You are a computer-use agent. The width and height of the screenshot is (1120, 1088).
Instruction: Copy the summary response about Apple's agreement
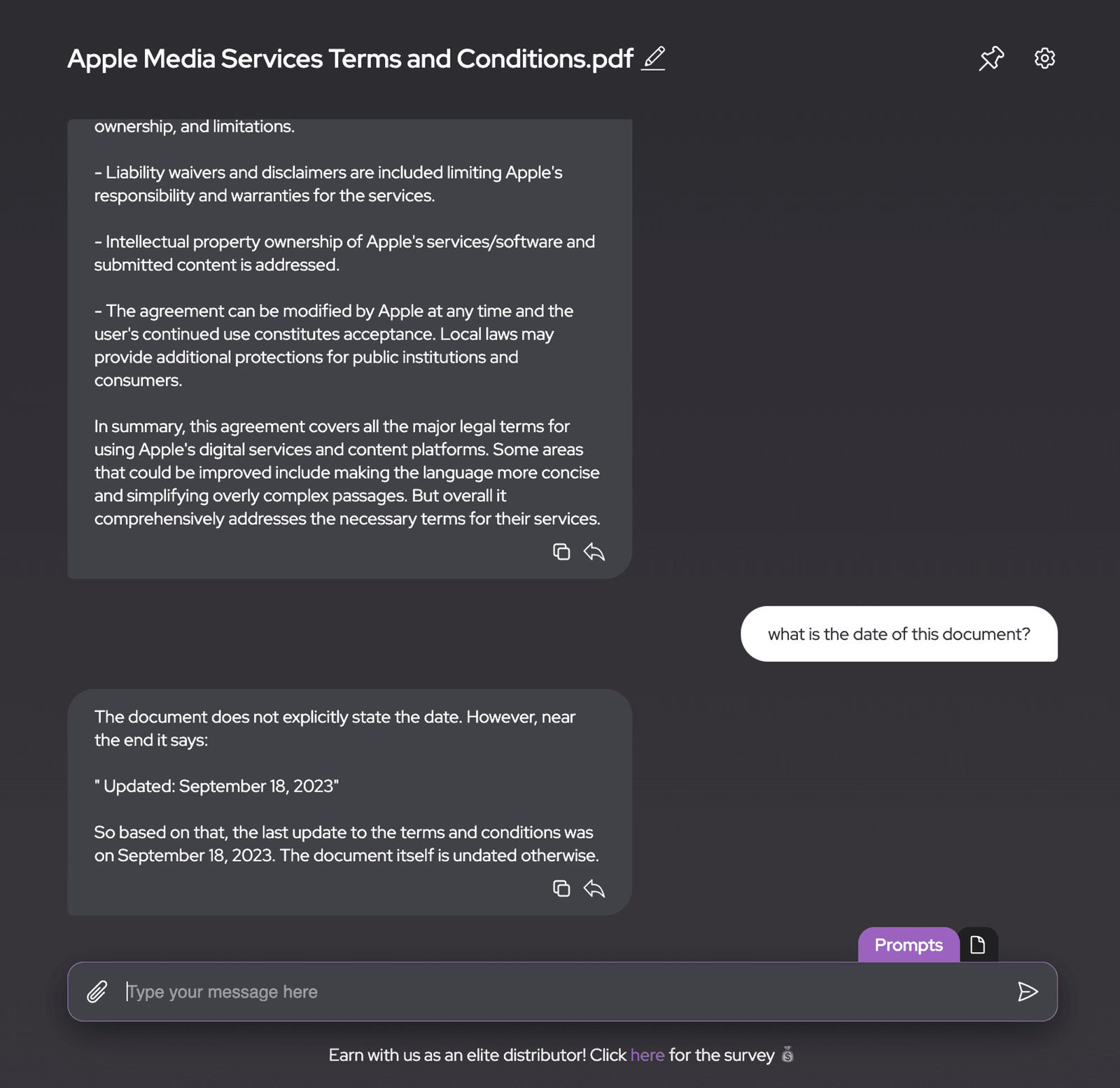pyautogui.click(x=561, y=552)
